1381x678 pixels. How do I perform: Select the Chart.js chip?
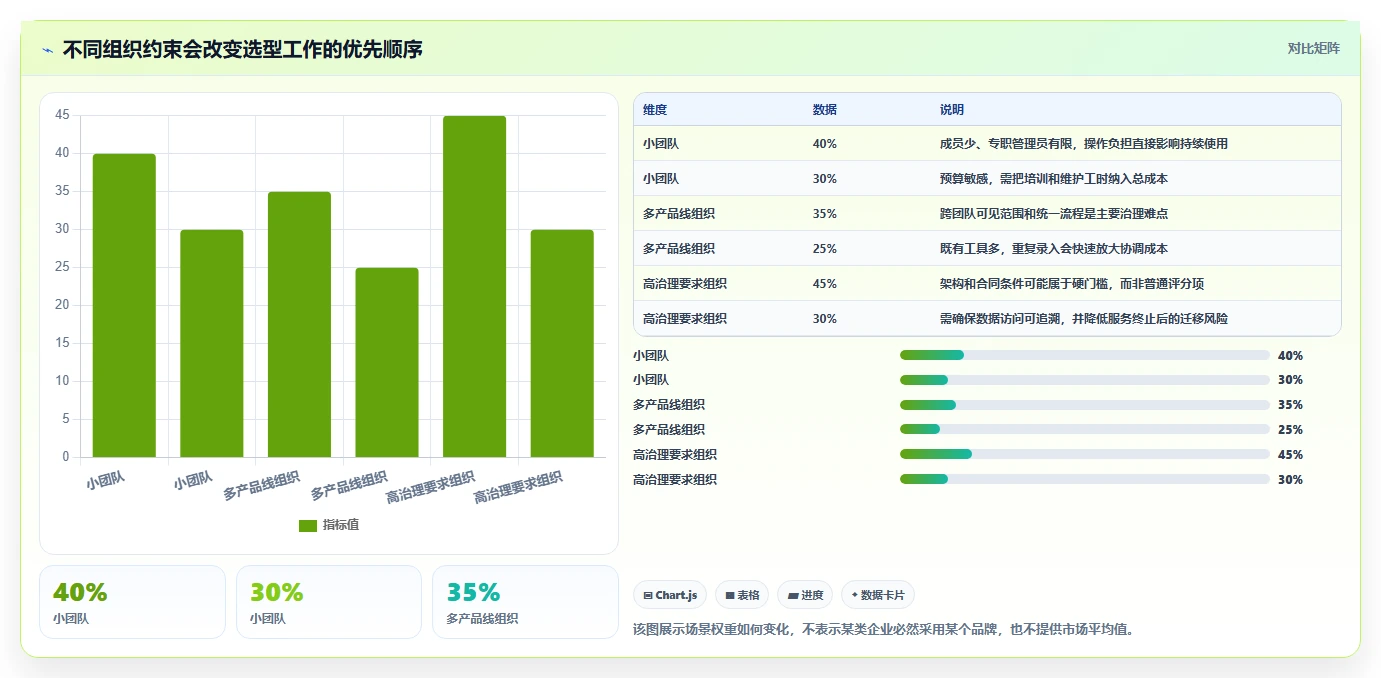pyautogui.click(x=670, y=595)
